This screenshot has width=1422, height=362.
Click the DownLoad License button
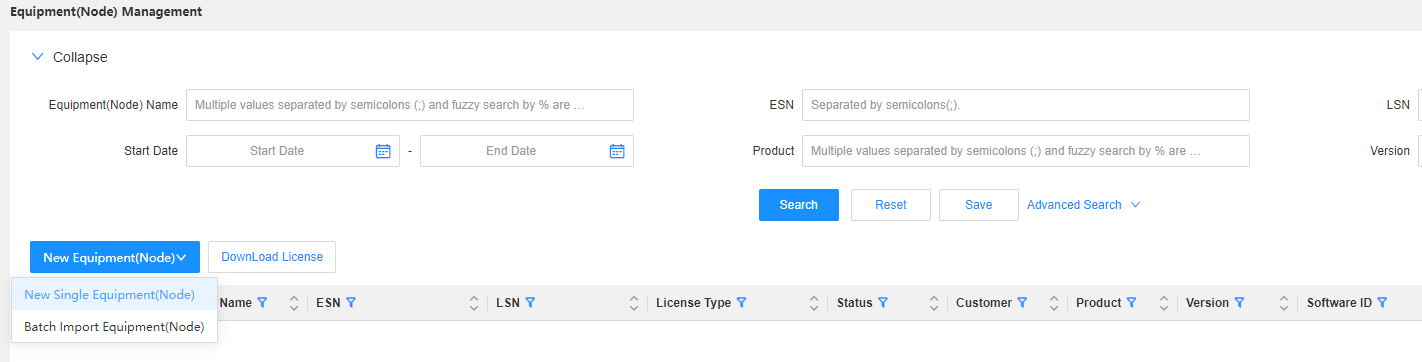(272, 257)
